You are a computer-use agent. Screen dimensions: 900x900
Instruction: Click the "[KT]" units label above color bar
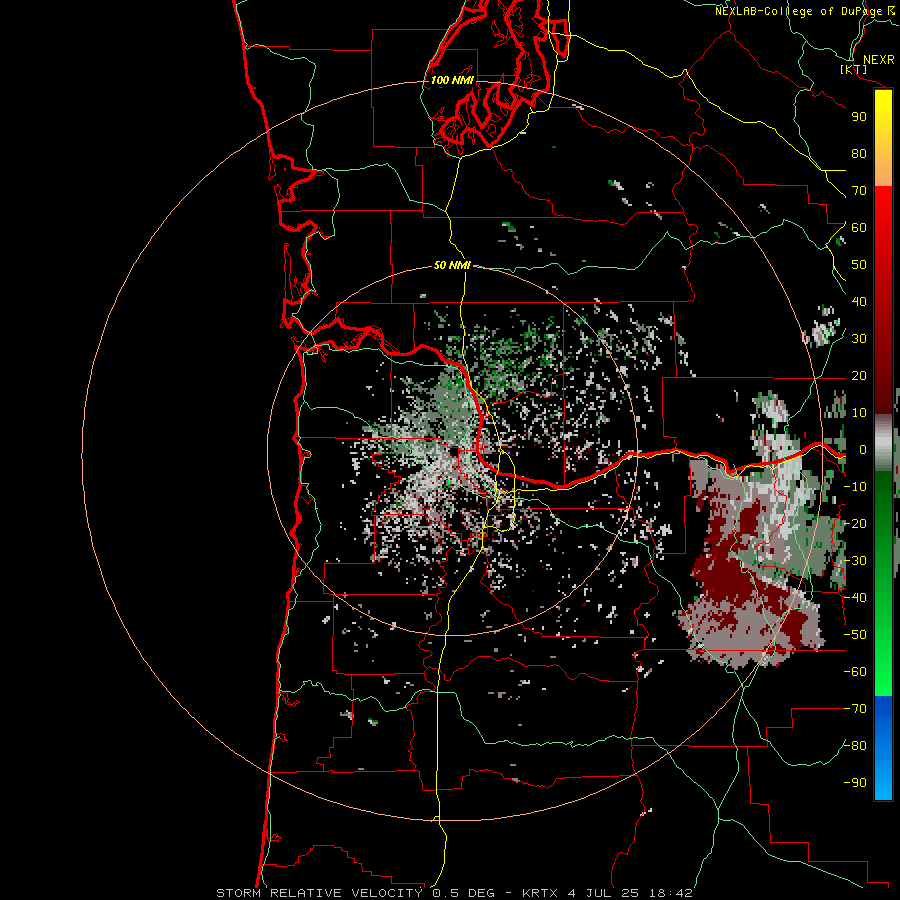(853, 70)
